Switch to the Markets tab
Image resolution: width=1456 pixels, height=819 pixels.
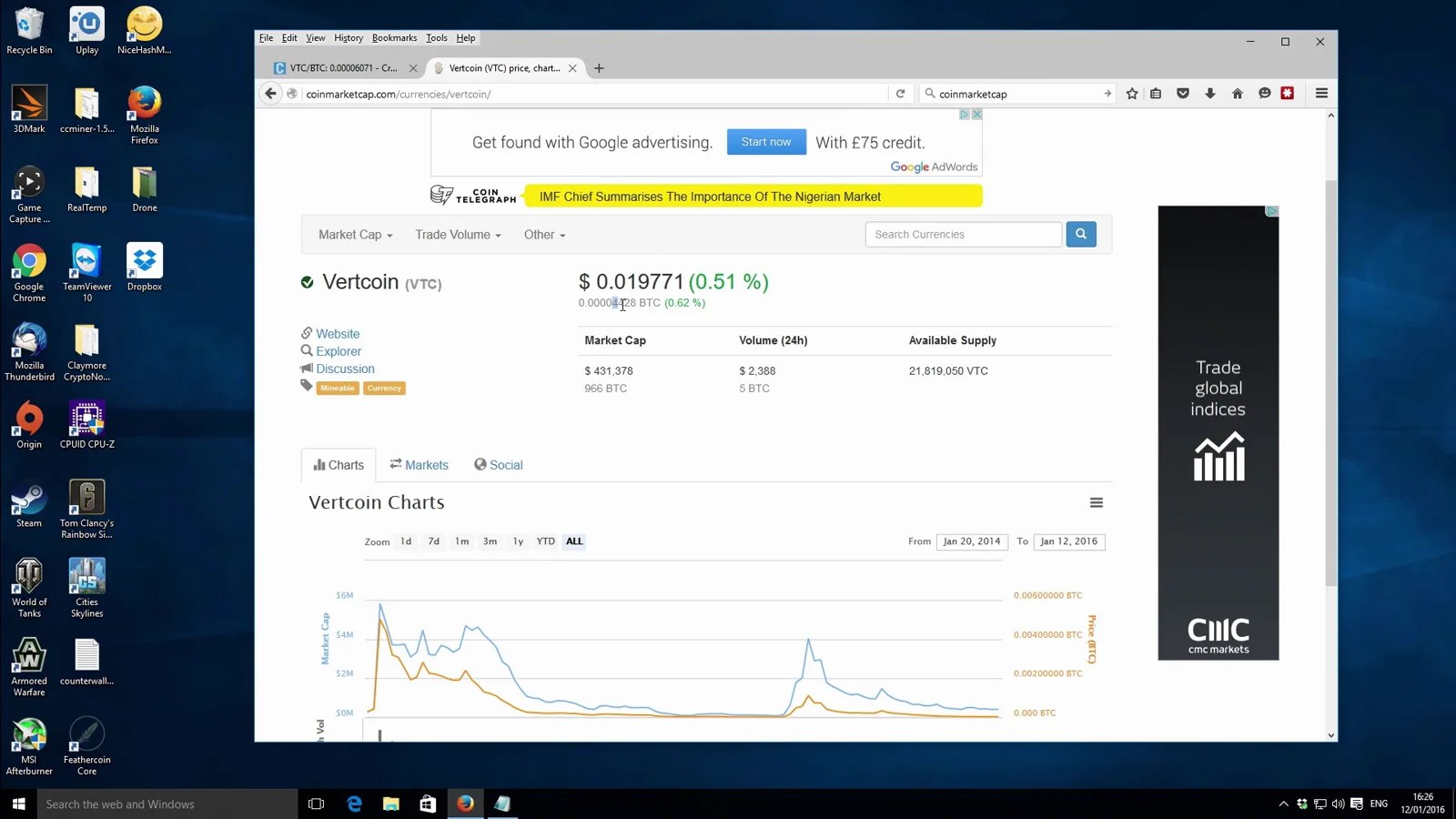(x=420, y=465)
